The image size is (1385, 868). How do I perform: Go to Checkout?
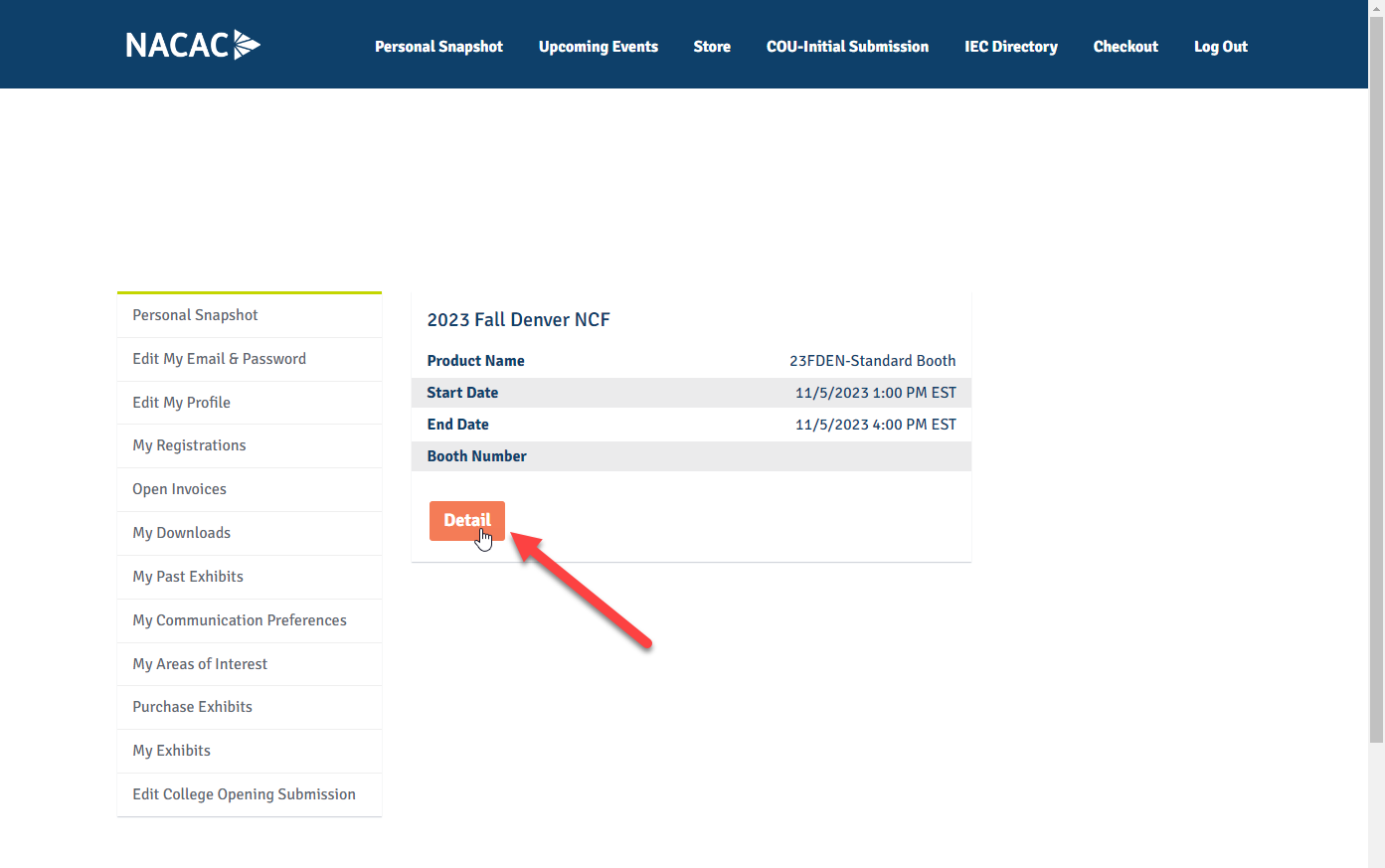1125,47
